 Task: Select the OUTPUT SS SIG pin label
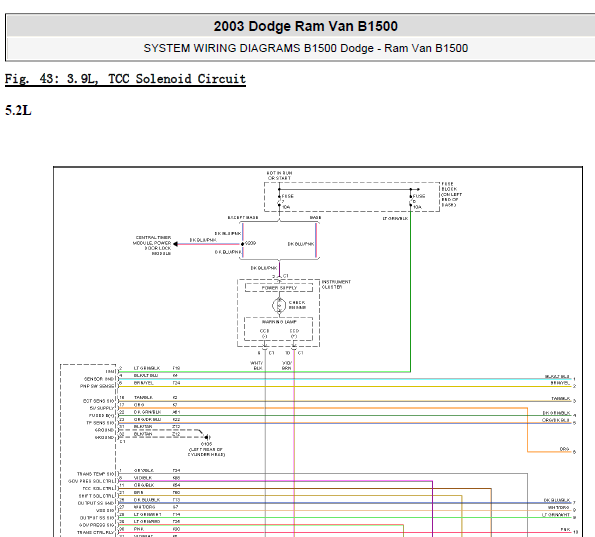97,518
